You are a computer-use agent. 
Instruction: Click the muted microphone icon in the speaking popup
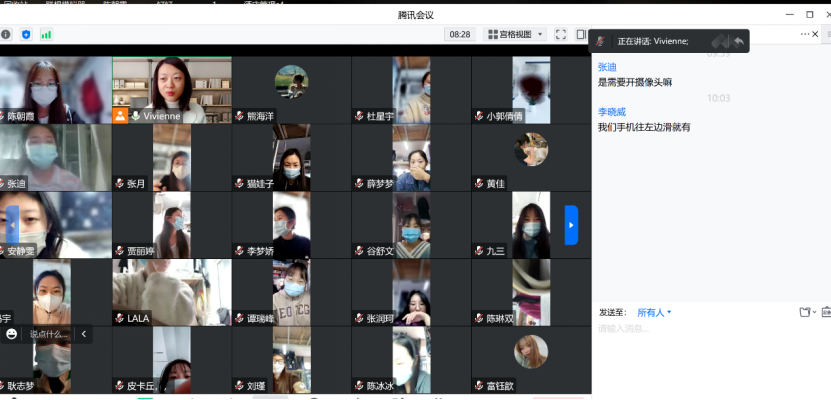tap(600, 41)
